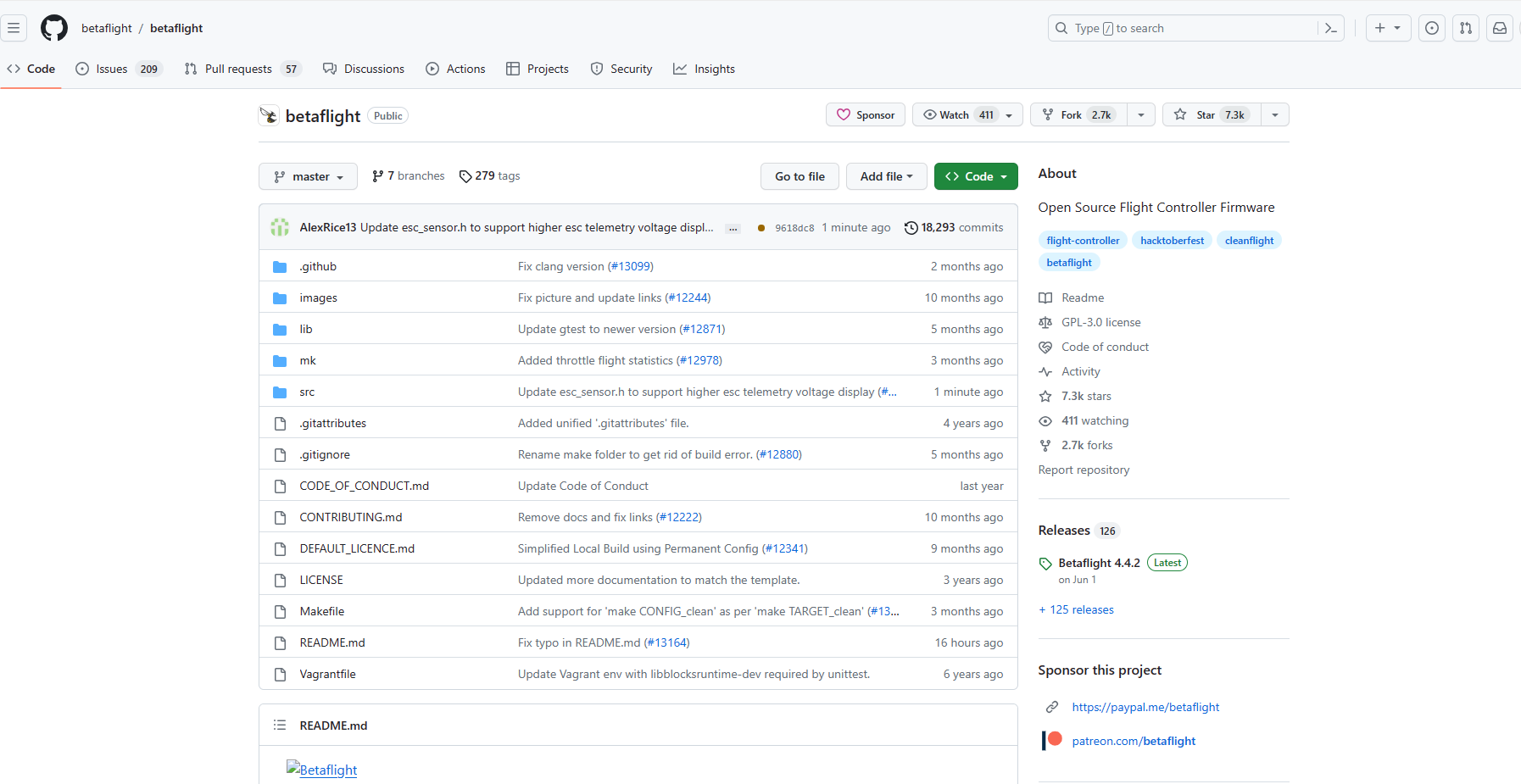Star the betaflight repository
Viewport: 1521px width, 784px height.
[x=1212, y=114]
